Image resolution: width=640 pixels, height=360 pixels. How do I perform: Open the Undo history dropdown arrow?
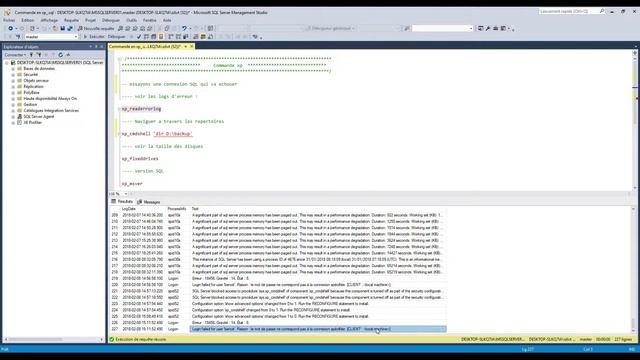point(190,28)
